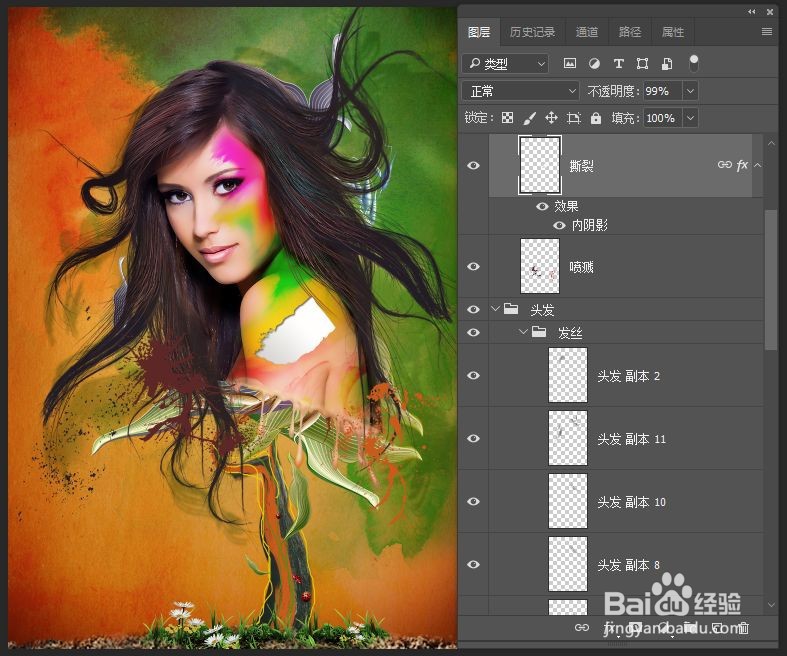Click the fill value field 100%
The height and width of the screenshot is (656, 787).
[663, 118]
